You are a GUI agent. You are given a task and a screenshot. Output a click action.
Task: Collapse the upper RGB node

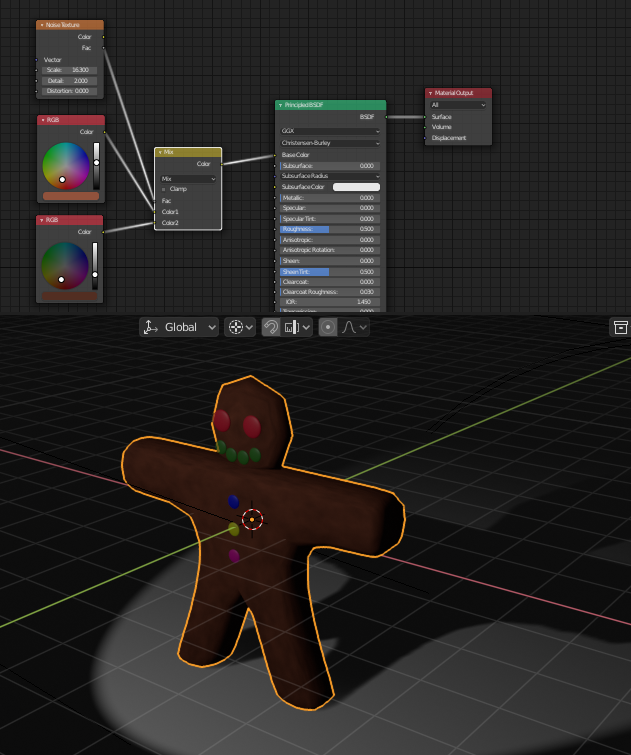(x=43, y=120)
